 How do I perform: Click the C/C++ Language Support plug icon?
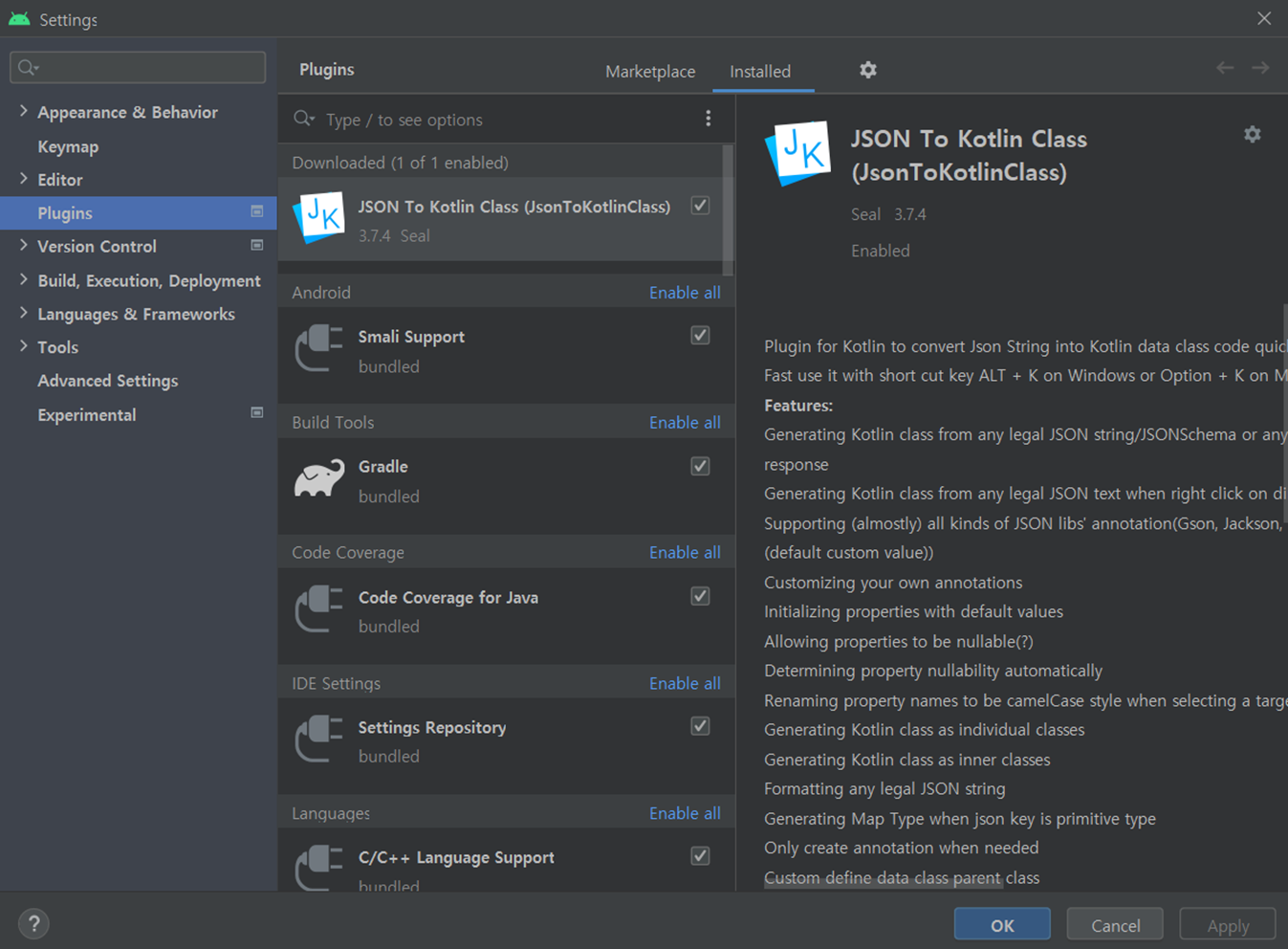[319, 867]
